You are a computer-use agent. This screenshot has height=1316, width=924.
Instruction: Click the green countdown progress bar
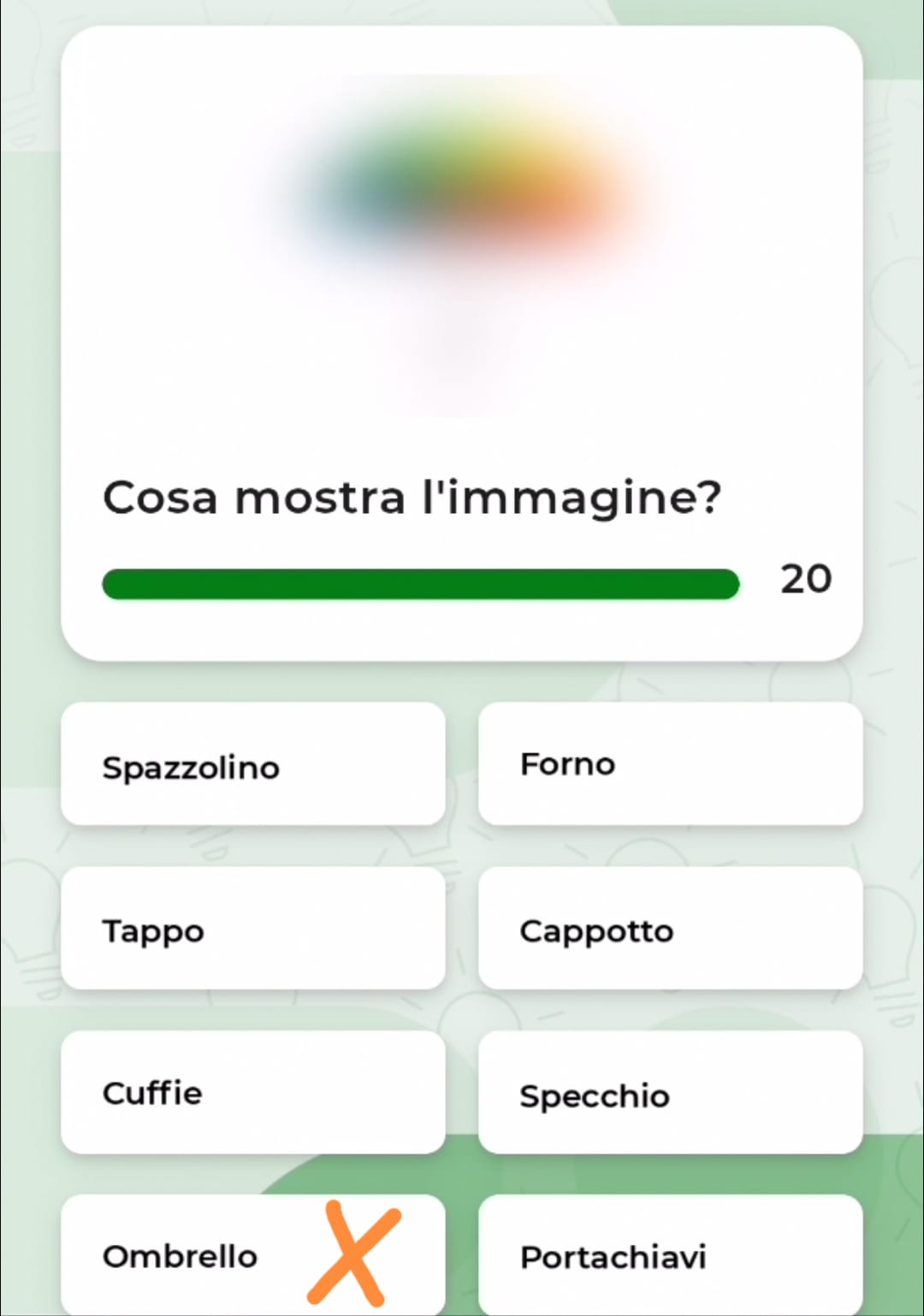(x=420, y=584)
